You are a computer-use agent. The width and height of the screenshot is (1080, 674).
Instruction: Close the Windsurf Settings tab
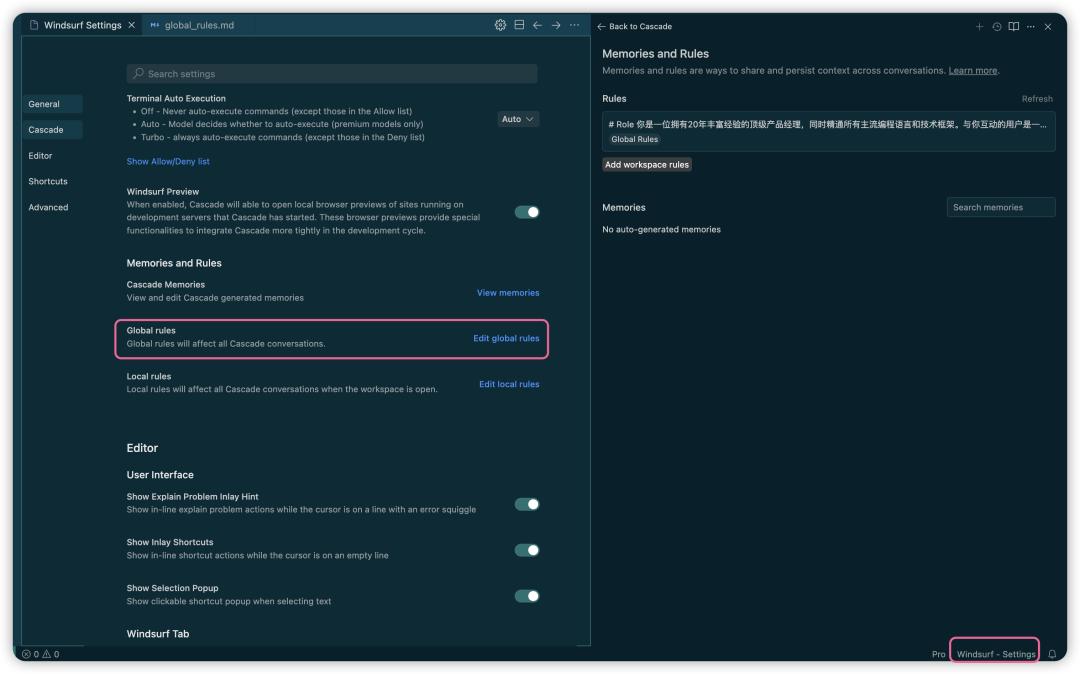point(132,25)
